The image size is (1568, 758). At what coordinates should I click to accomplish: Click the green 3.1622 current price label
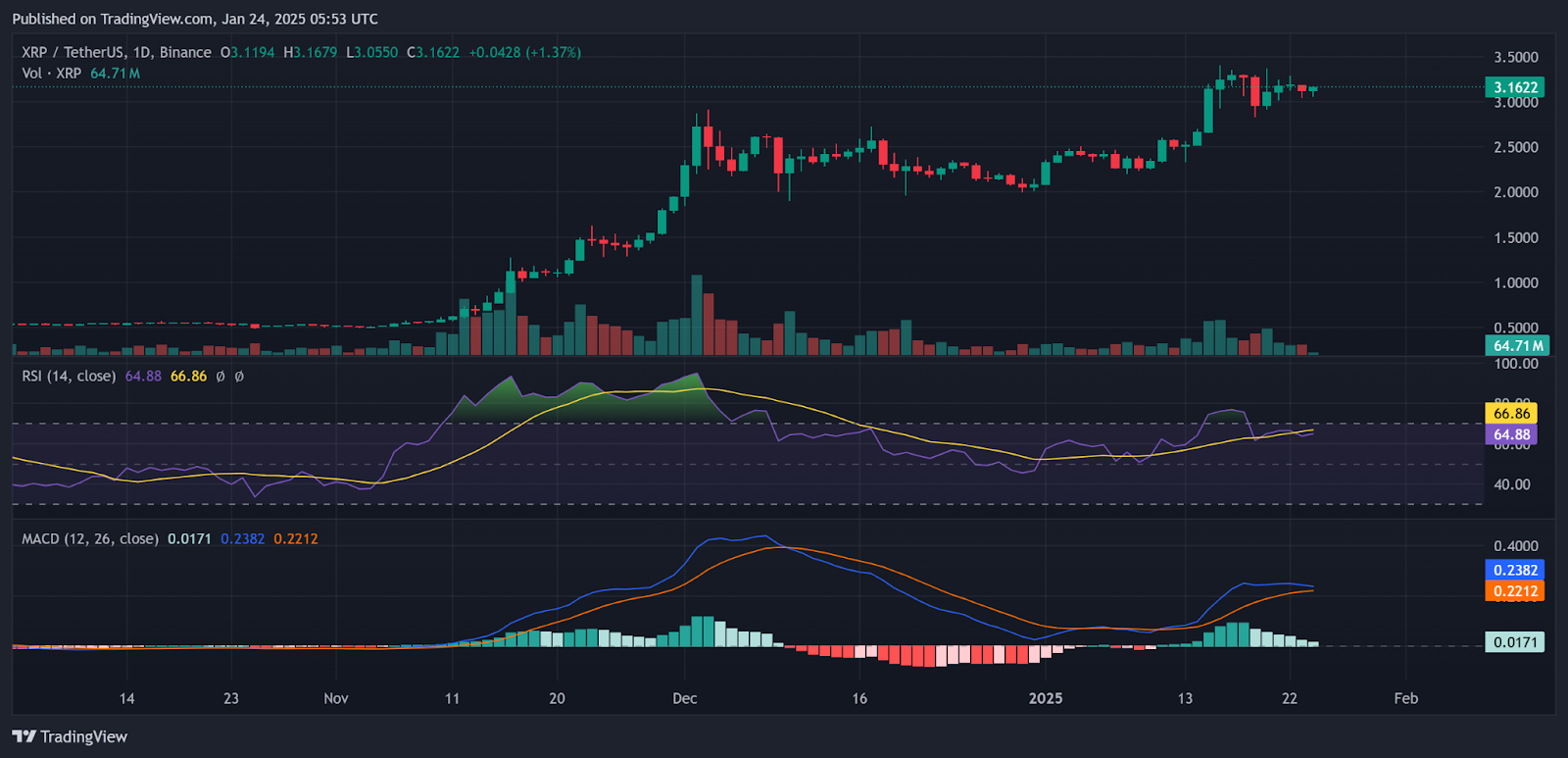1515,87
